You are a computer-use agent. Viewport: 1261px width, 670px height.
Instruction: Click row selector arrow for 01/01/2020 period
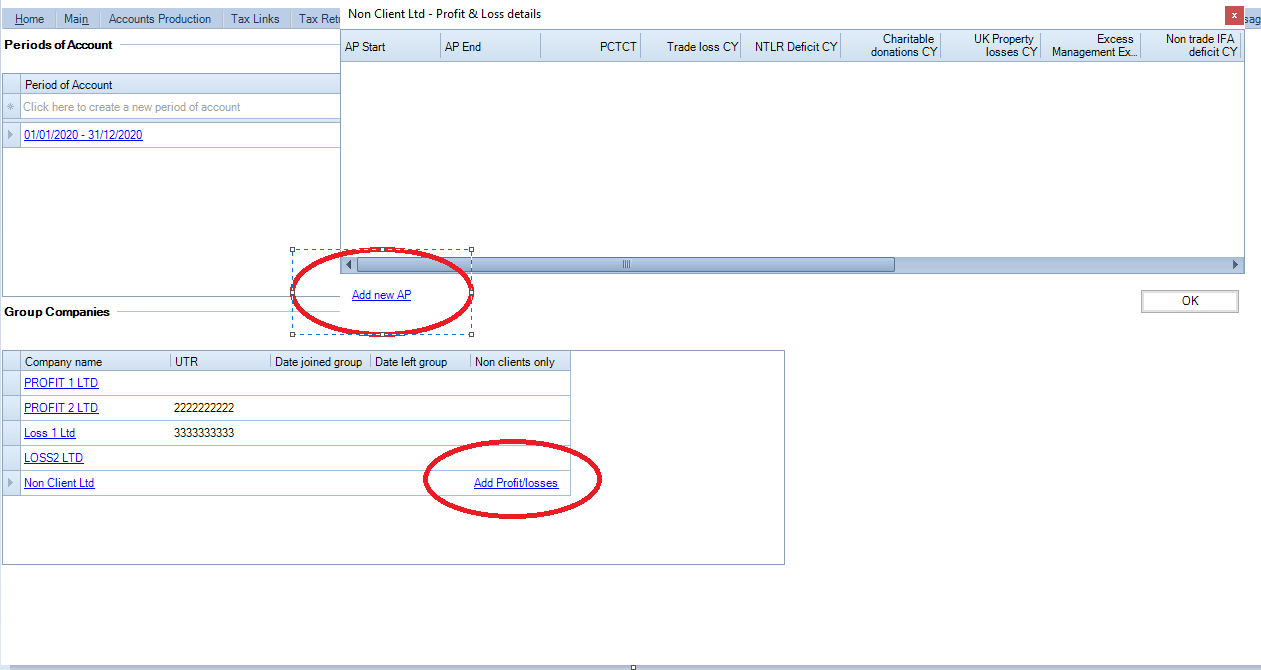tap(11, 135)
